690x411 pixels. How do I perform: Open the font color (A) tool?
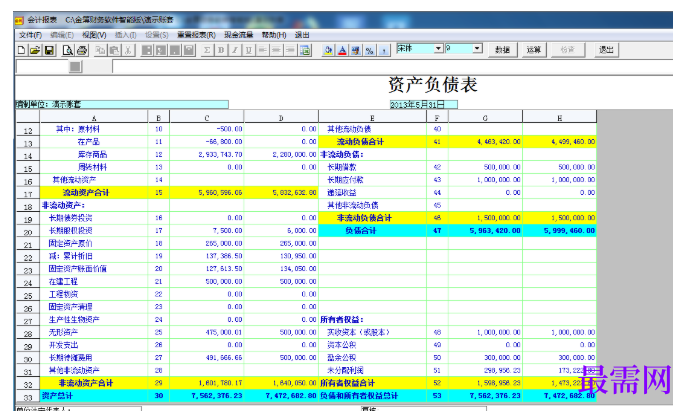342,50
